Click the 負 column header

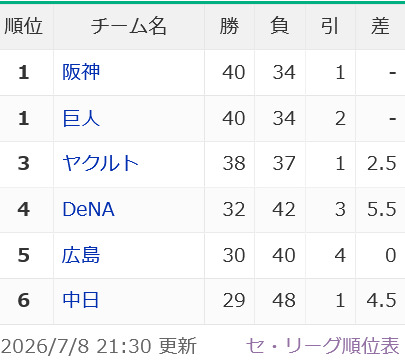tap(280, 26)
